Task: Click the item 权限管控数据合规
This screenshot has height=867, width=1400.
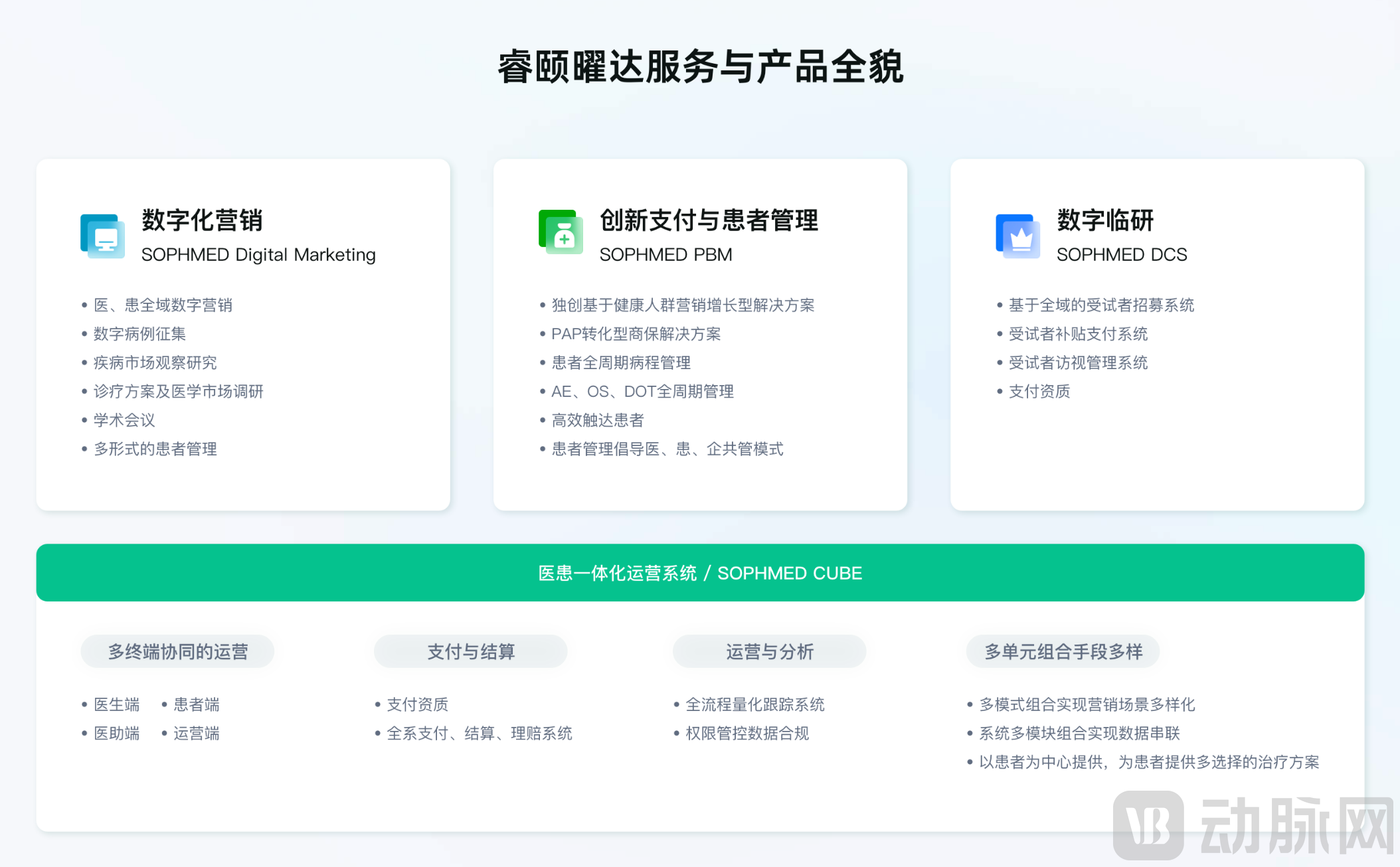Action: coord(747,734)
